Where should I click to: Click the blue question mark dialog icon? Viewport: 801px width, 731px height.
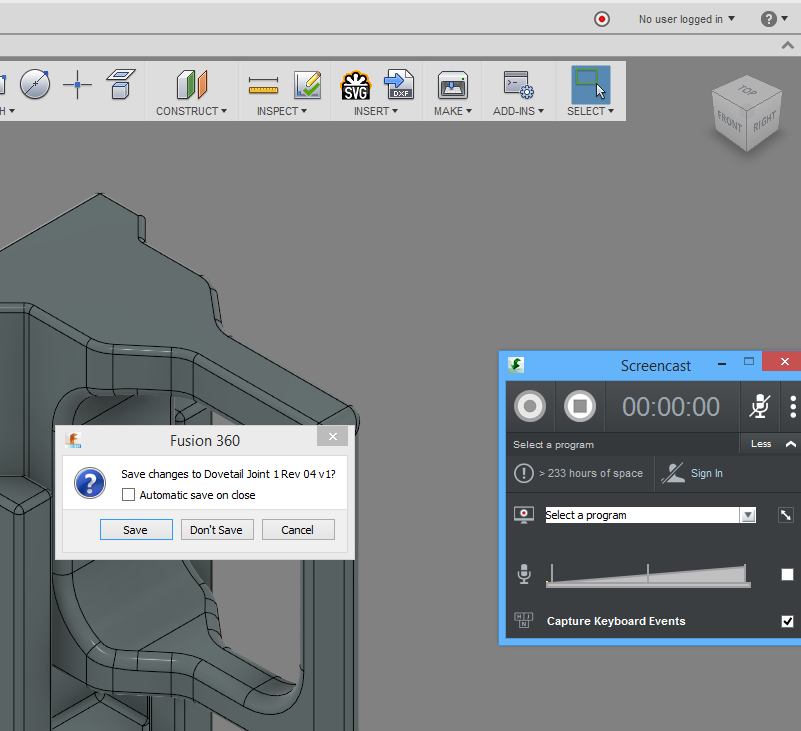click(90, 483)
